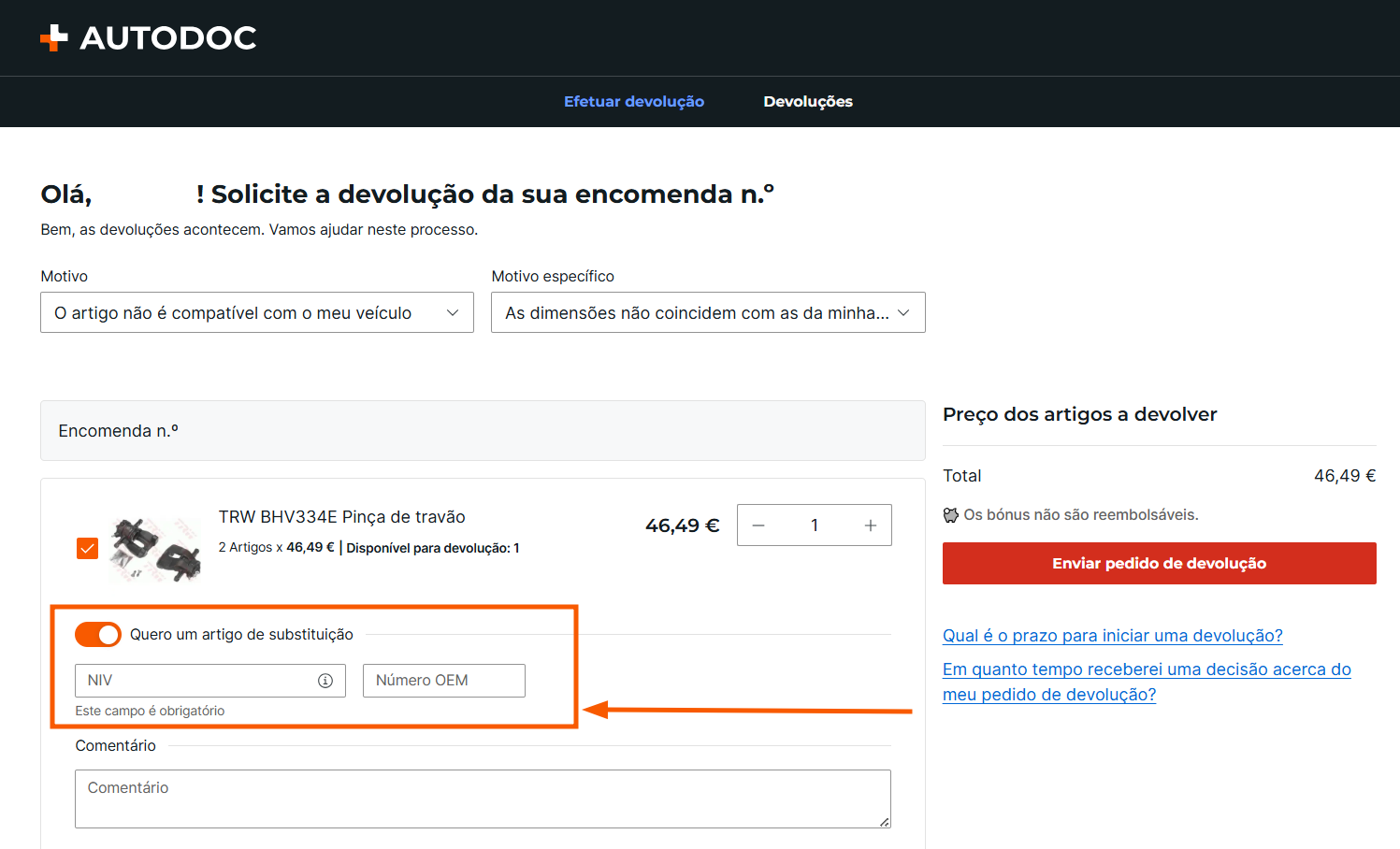
Task: Open link about return deadline
Action: pos(1113,636)
